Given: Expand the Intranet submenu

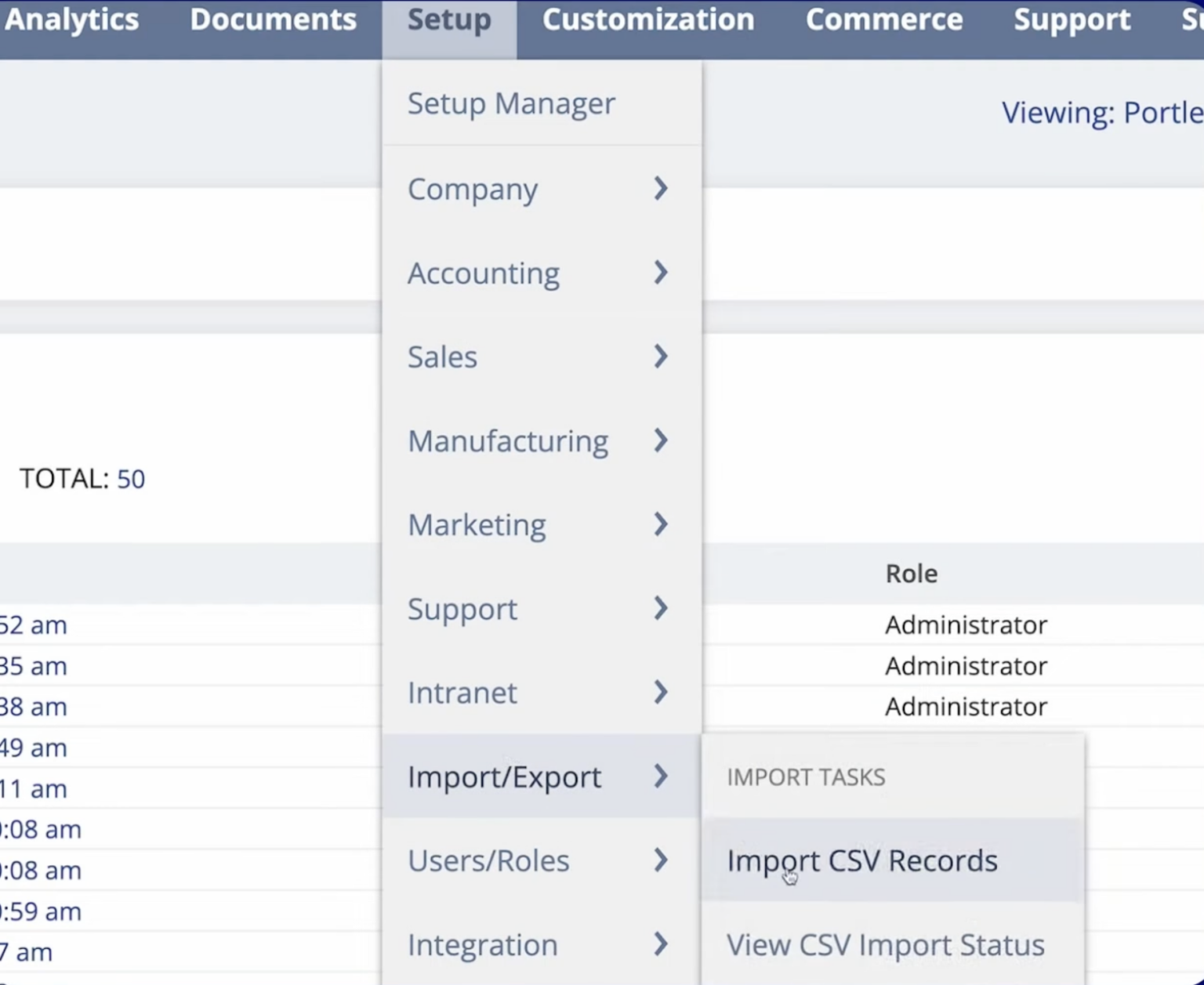Looking at the screenshot, I should pos(661,692).
